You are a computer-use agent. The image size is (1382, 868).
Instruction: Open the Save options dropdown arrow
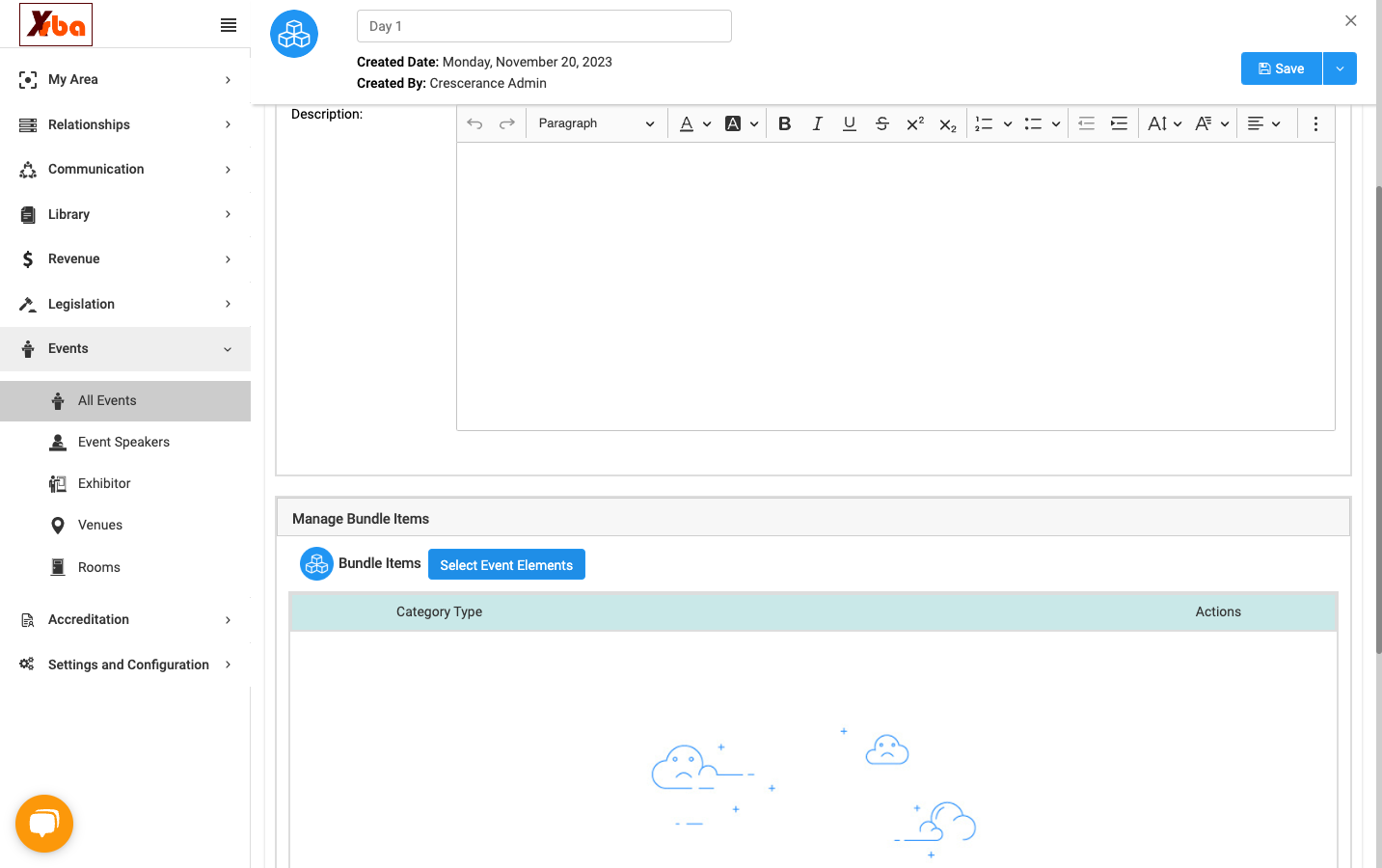click(1340, 68)
